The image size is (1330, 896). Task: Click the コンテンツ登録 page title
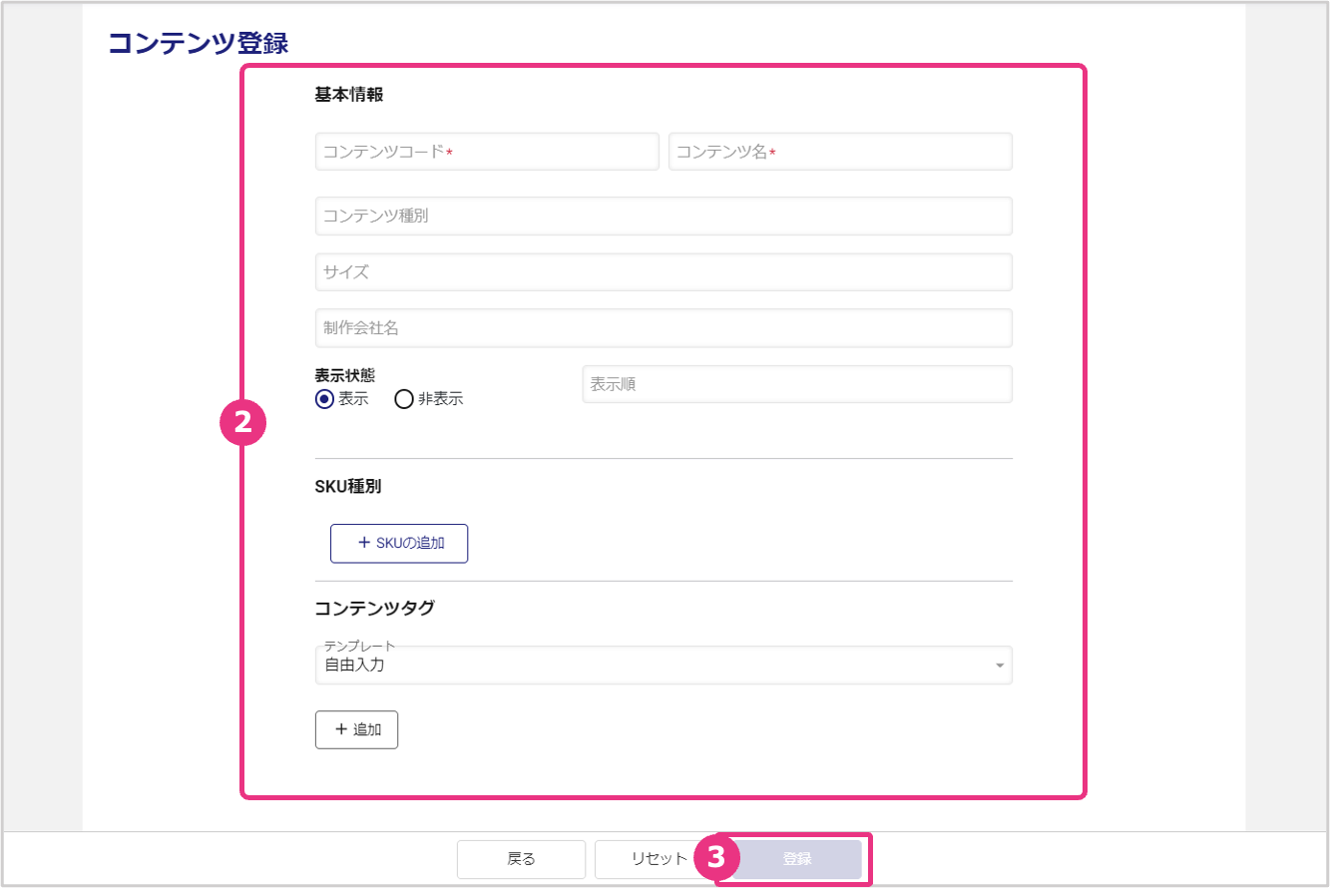point(198,43)
